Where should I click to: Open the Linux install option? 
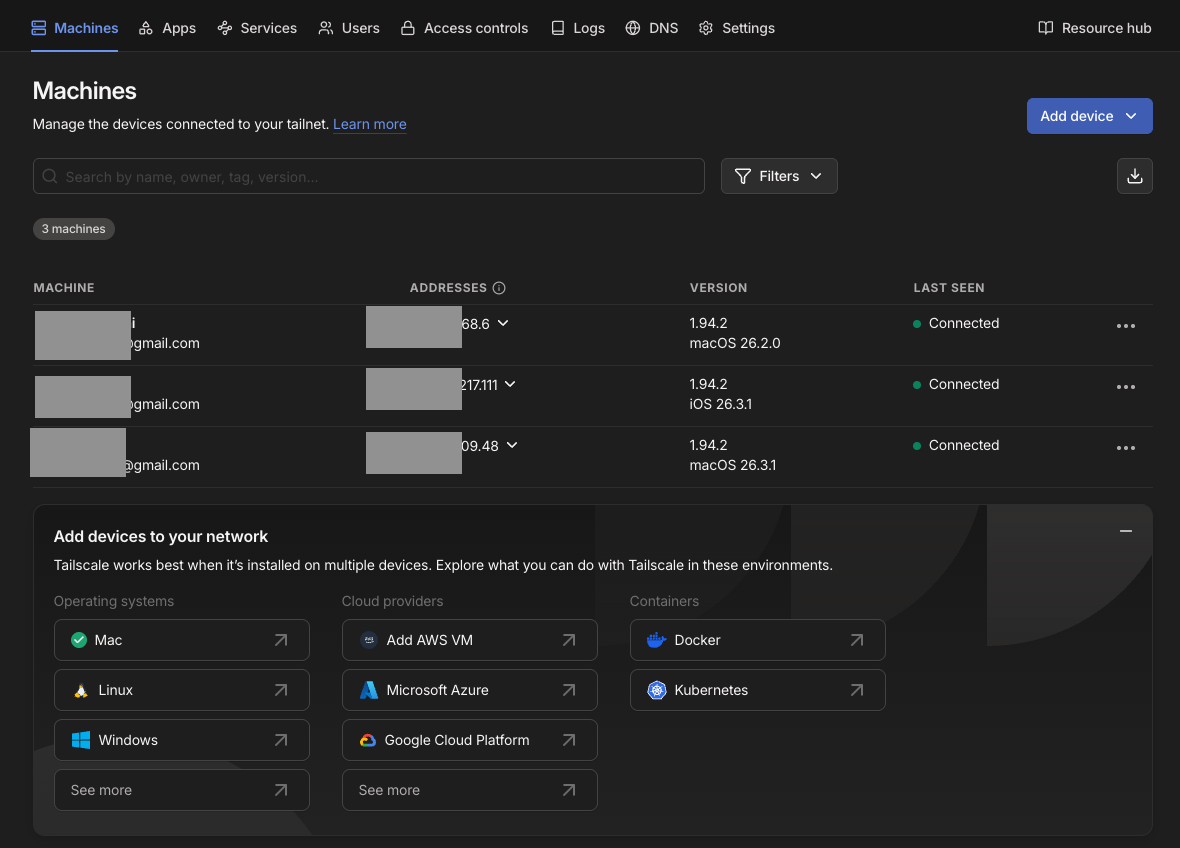point(181,690)
